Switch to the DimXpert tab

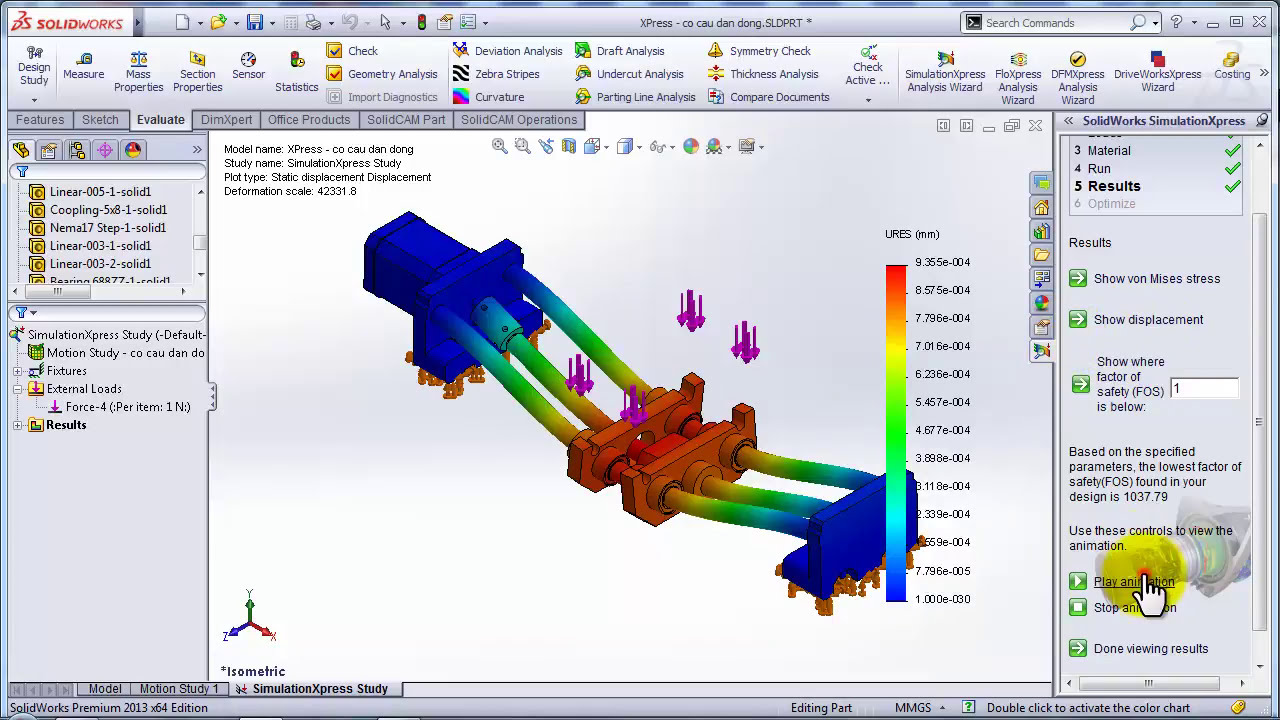226,120
